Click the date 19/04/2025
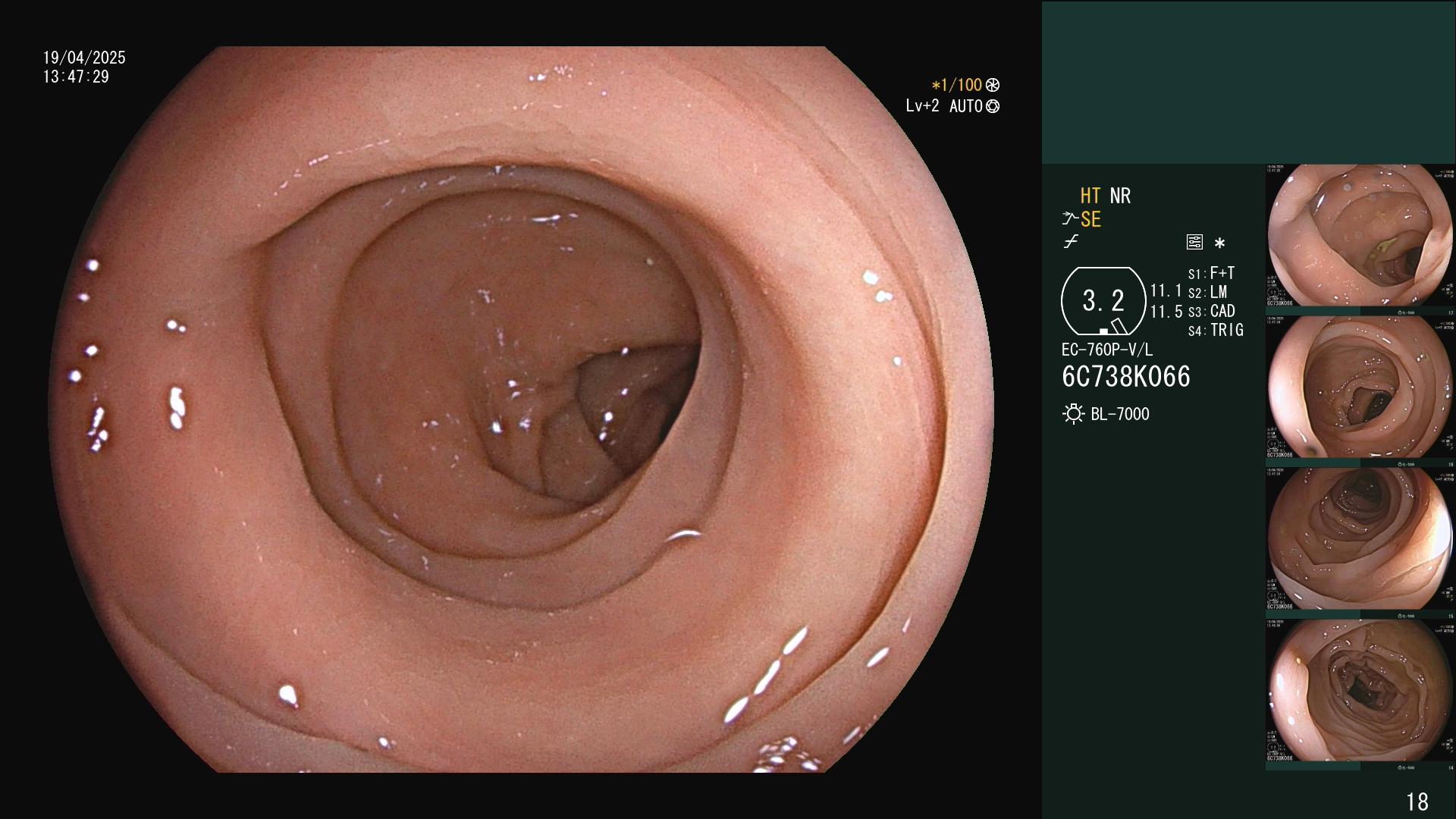Image resolution: width=1456 pixels, height=819 pixels. (84, 58)
